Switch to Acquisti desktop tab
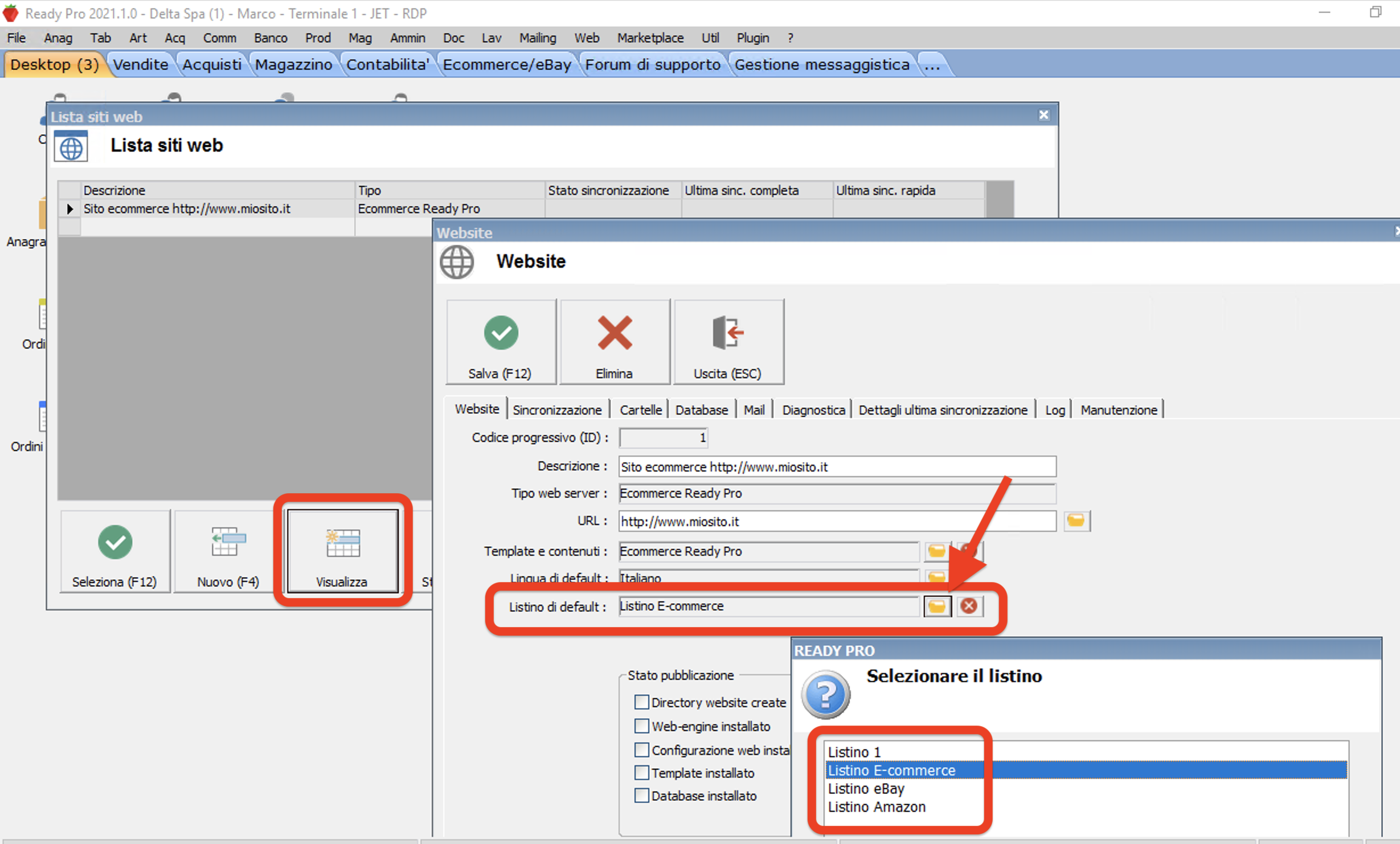Image resolution: width=1400 pixels, height=844 pixels. pos(212,64)
